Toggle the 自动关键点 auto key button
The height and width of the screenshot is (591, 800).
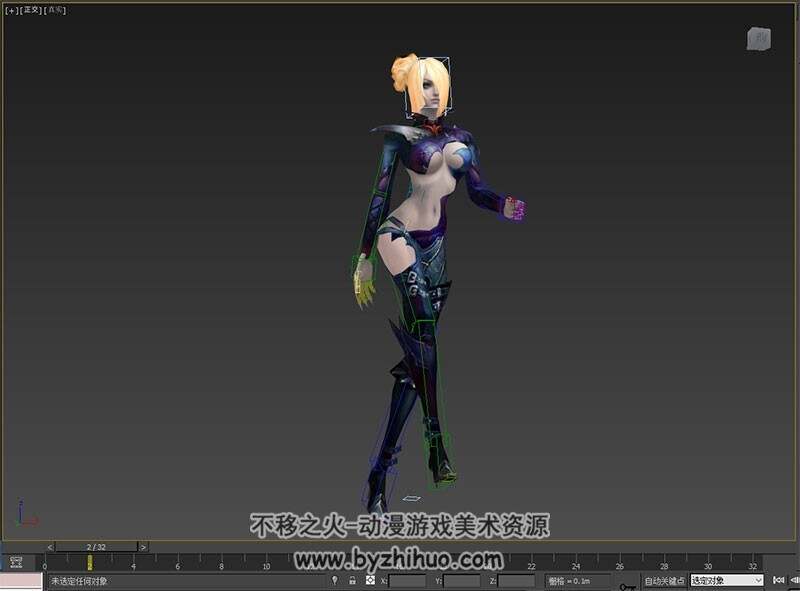(664, 581)
